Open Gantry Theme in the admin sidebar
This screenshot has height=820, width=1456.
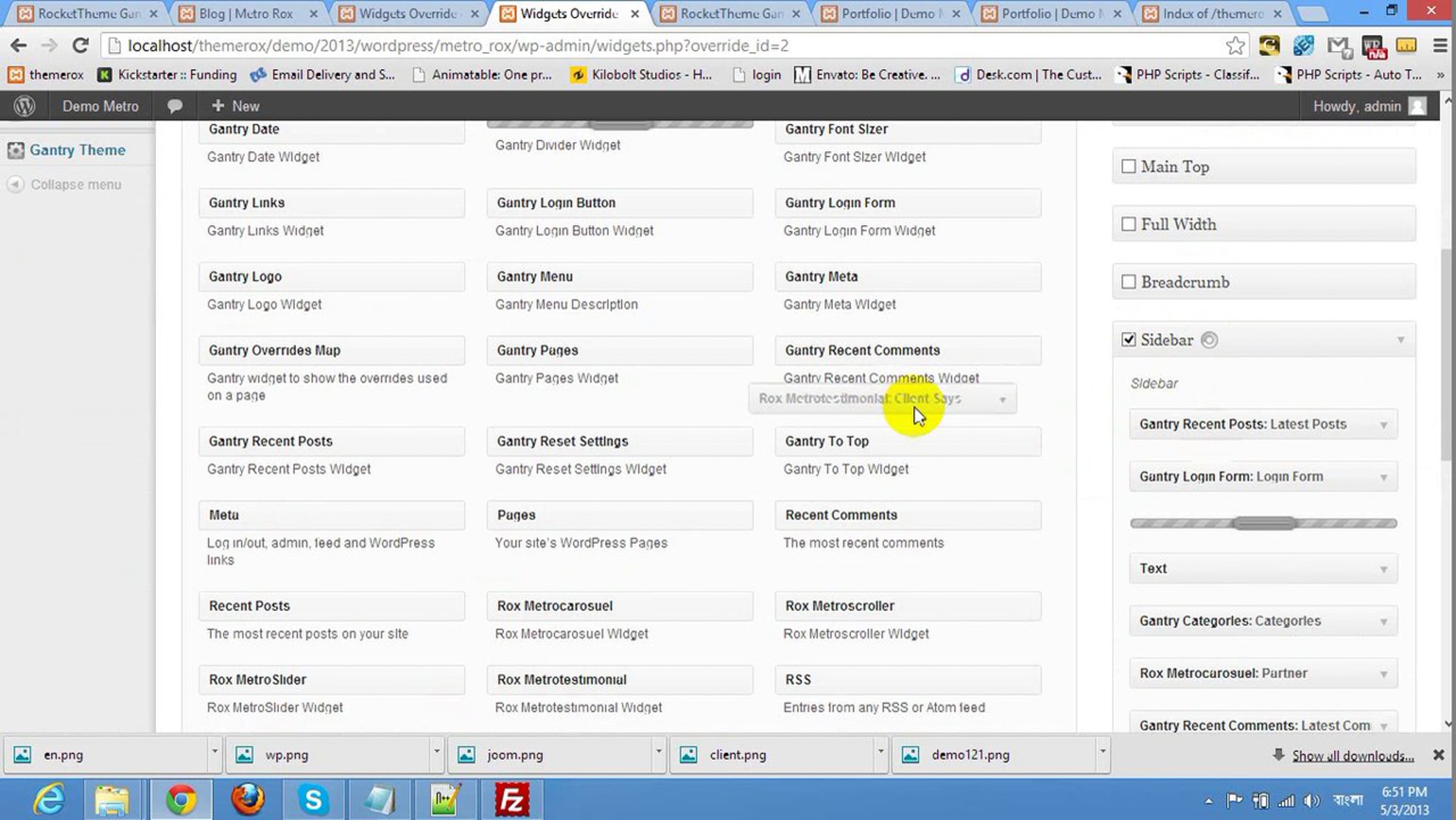(78, 150)
